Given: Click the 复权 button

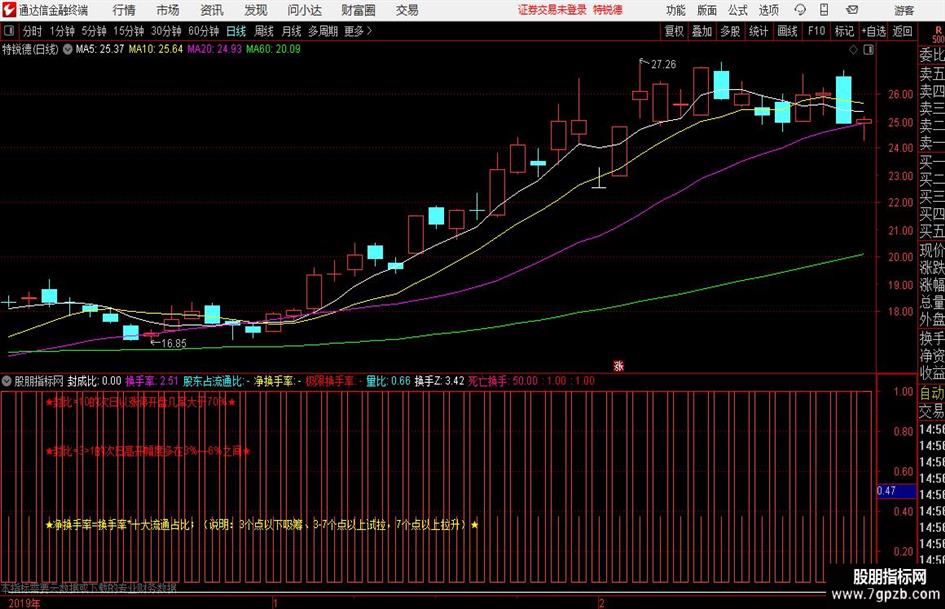Looking at the screenshot, I should point(674,31).
